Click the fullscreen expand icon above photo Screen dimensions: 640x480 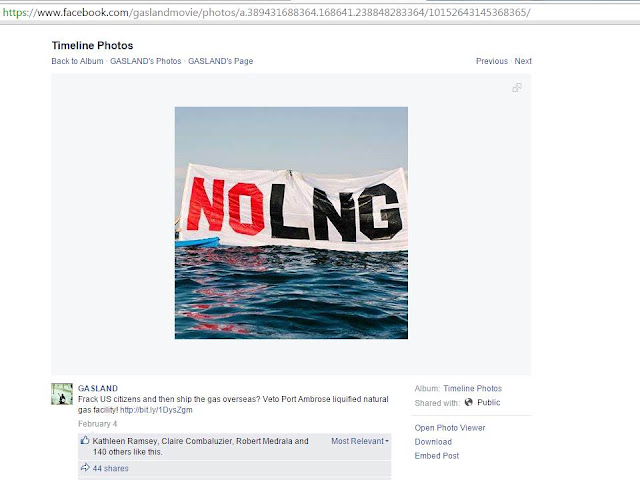tap(517, 88)
